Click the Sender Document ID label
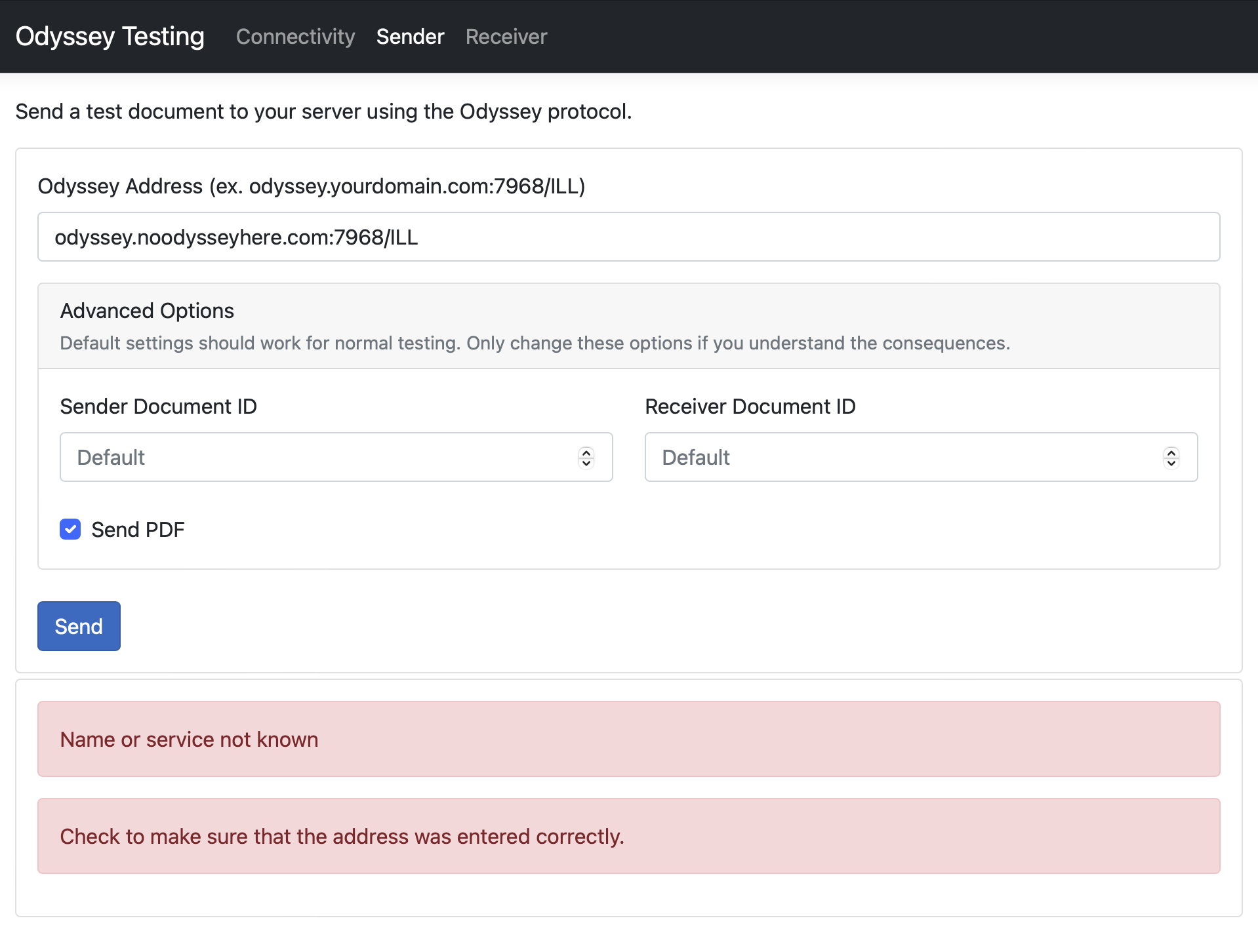 click(158, 407)
